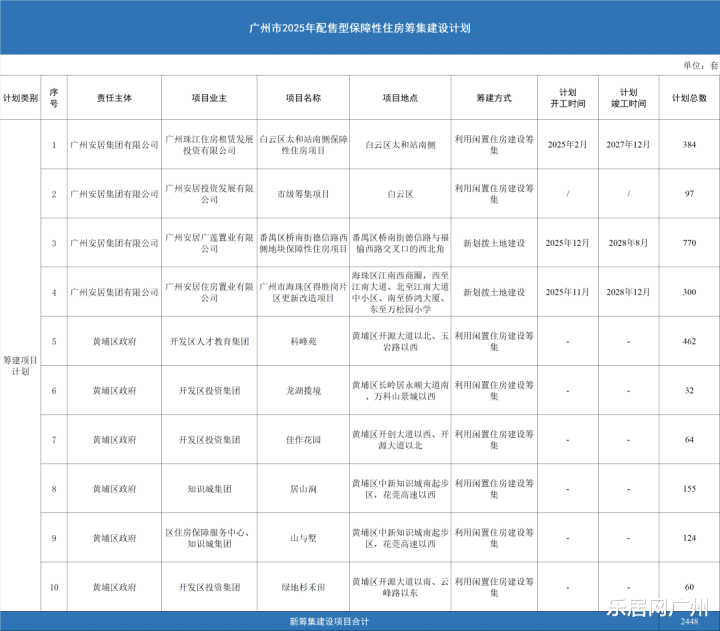Select completion date cell 2027年12月
This screenshot has width=720, height=631.
pyautogui.click(x=629, y=145)
